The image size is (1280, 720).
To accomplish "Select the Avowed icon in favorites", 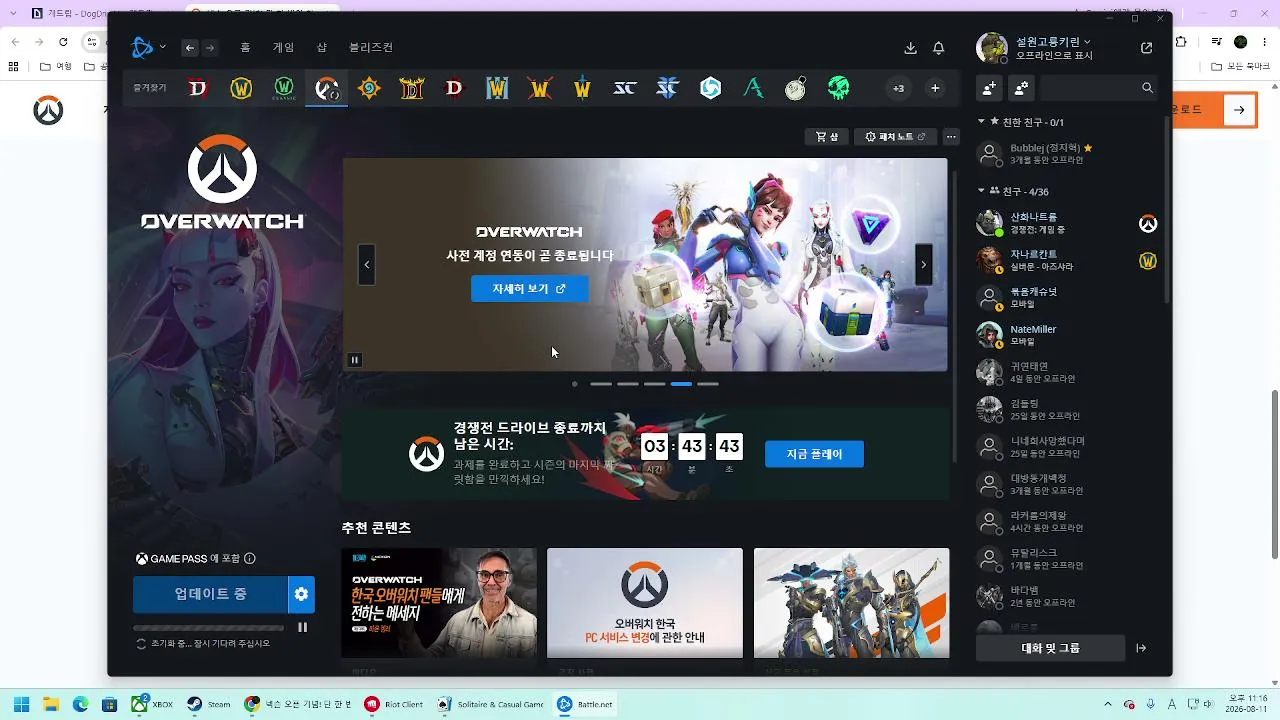I will [x=753, y=88].
